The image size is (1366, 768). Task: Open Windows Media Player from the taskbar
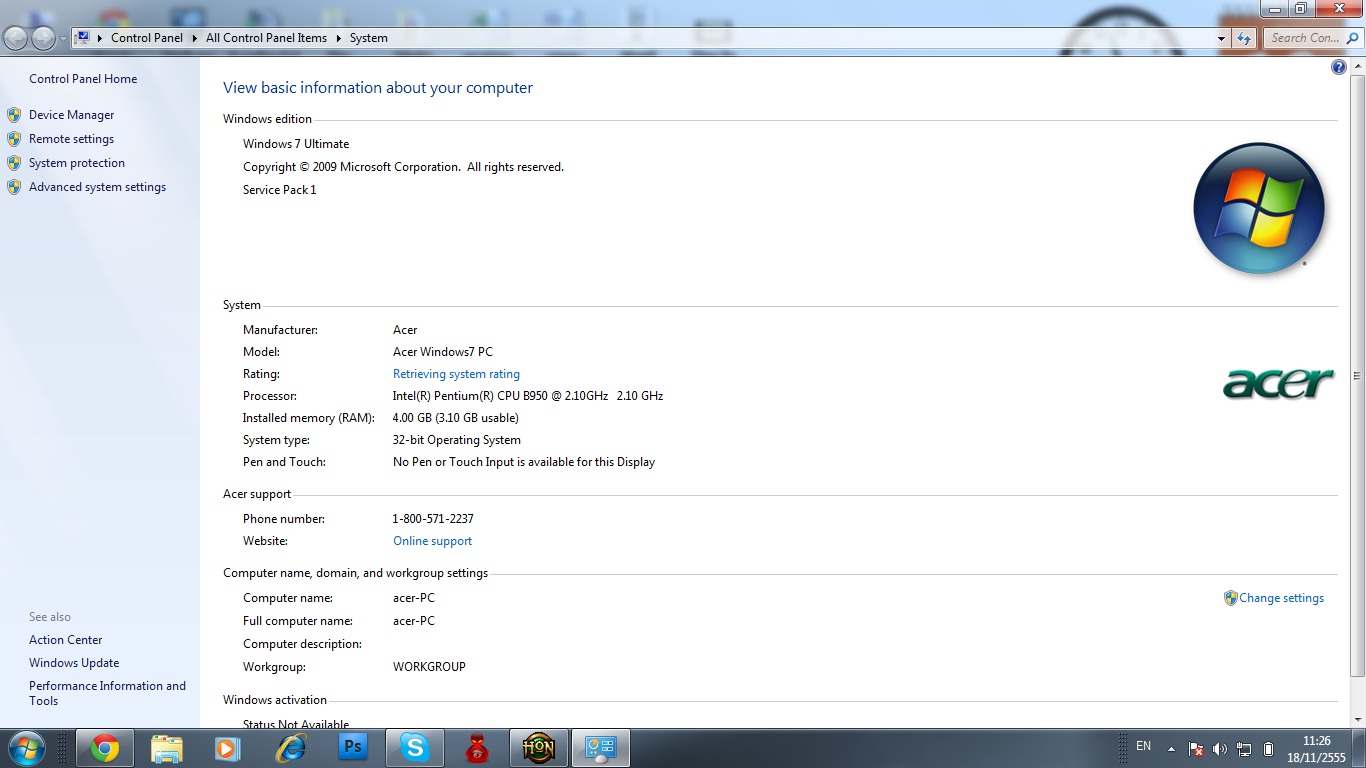tap(228, 748)
